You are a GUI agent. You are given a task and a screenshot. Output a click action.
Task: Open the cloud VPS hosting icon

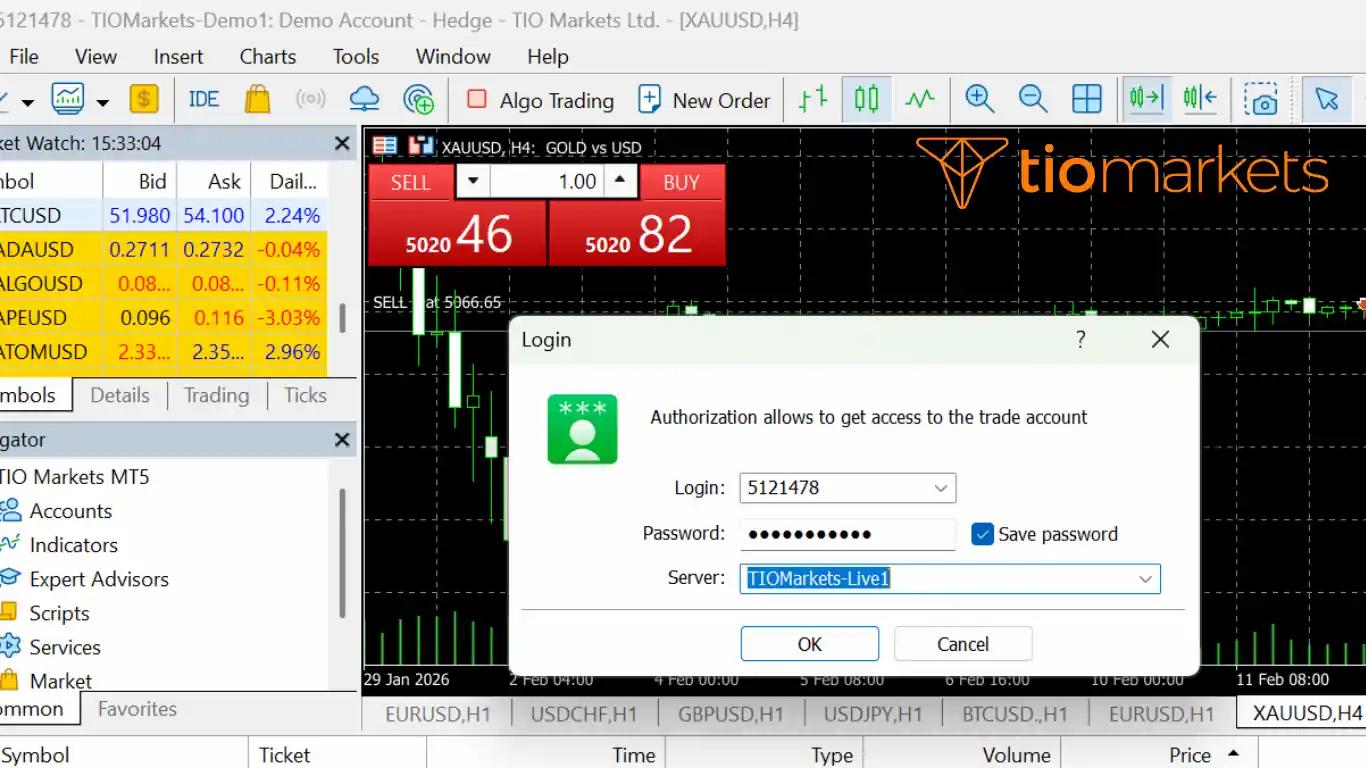coord(364,99)
